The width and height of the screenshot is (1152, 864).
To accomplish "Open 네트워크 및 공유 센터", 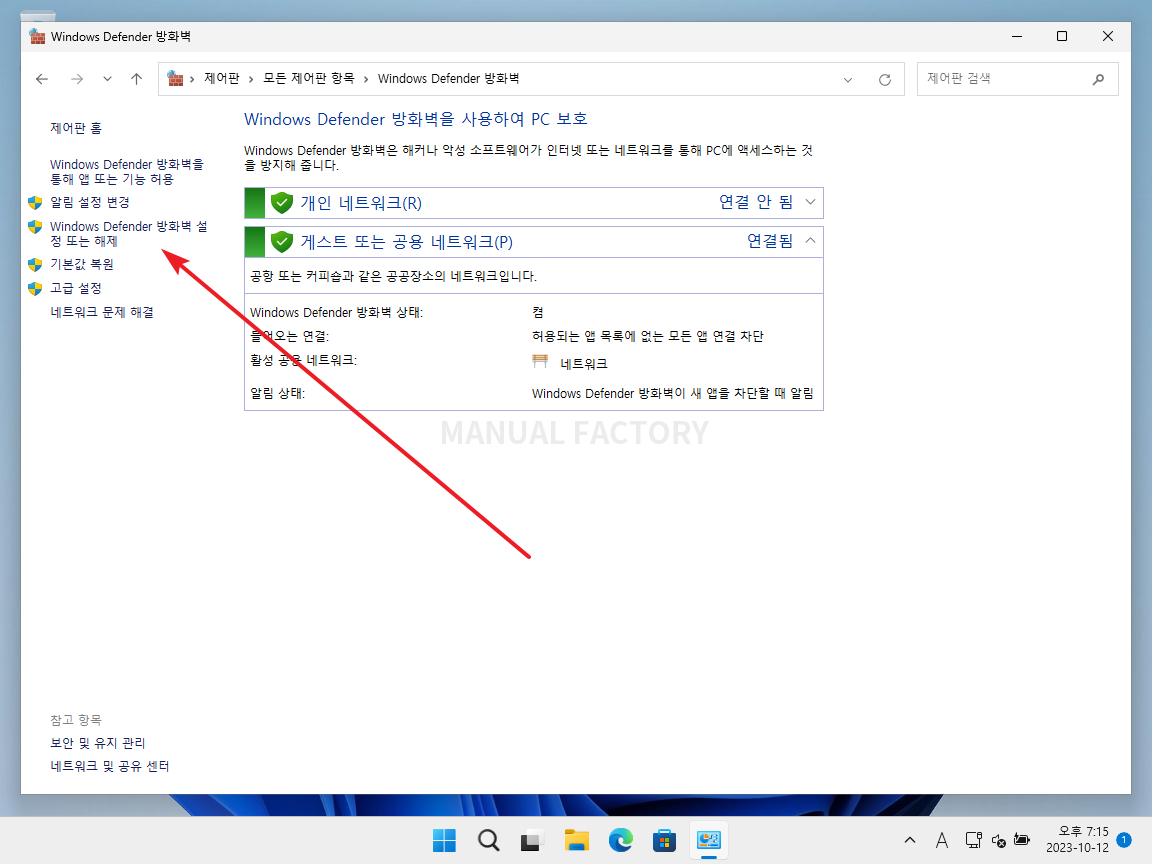I will click(109, 766).
